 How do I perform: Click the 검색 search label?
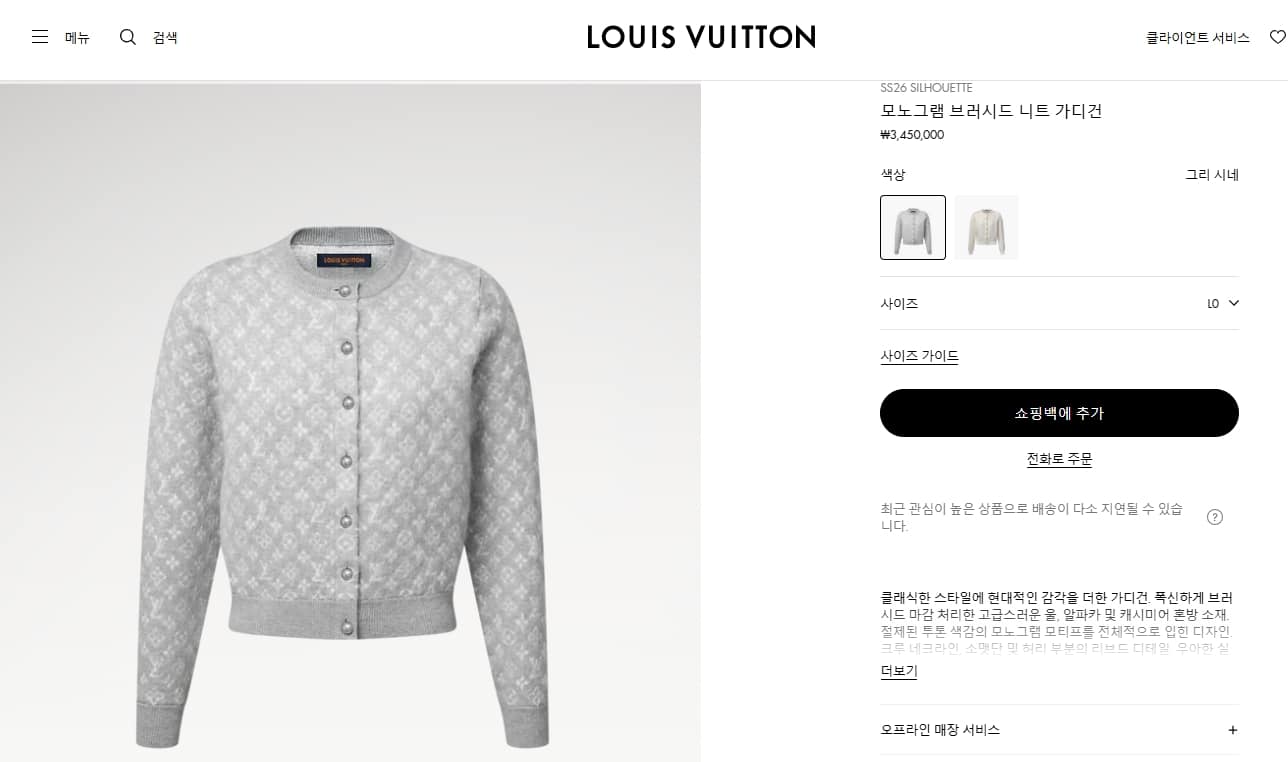pyautogui.click(x=165, y=38)
